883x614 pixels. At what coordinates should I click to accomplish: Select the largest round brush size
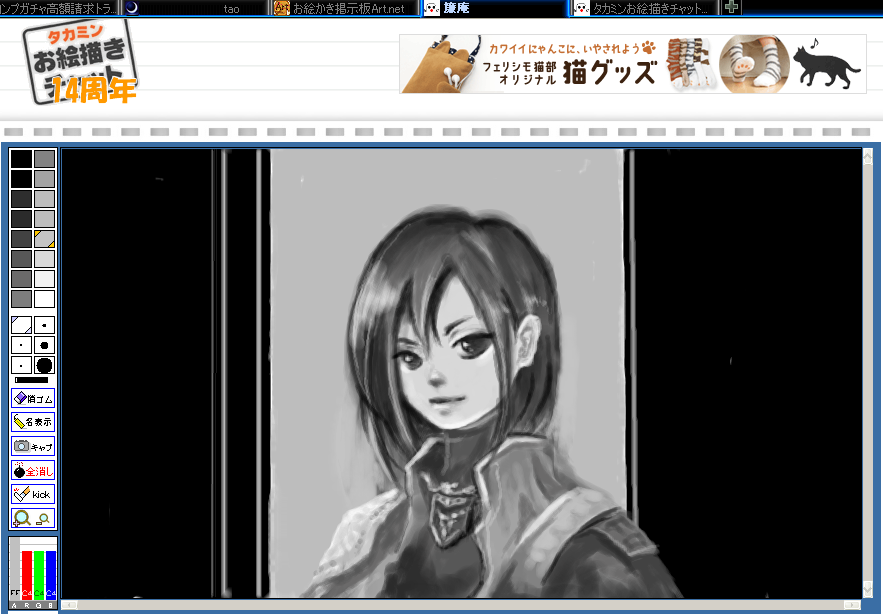click(44, 365)
